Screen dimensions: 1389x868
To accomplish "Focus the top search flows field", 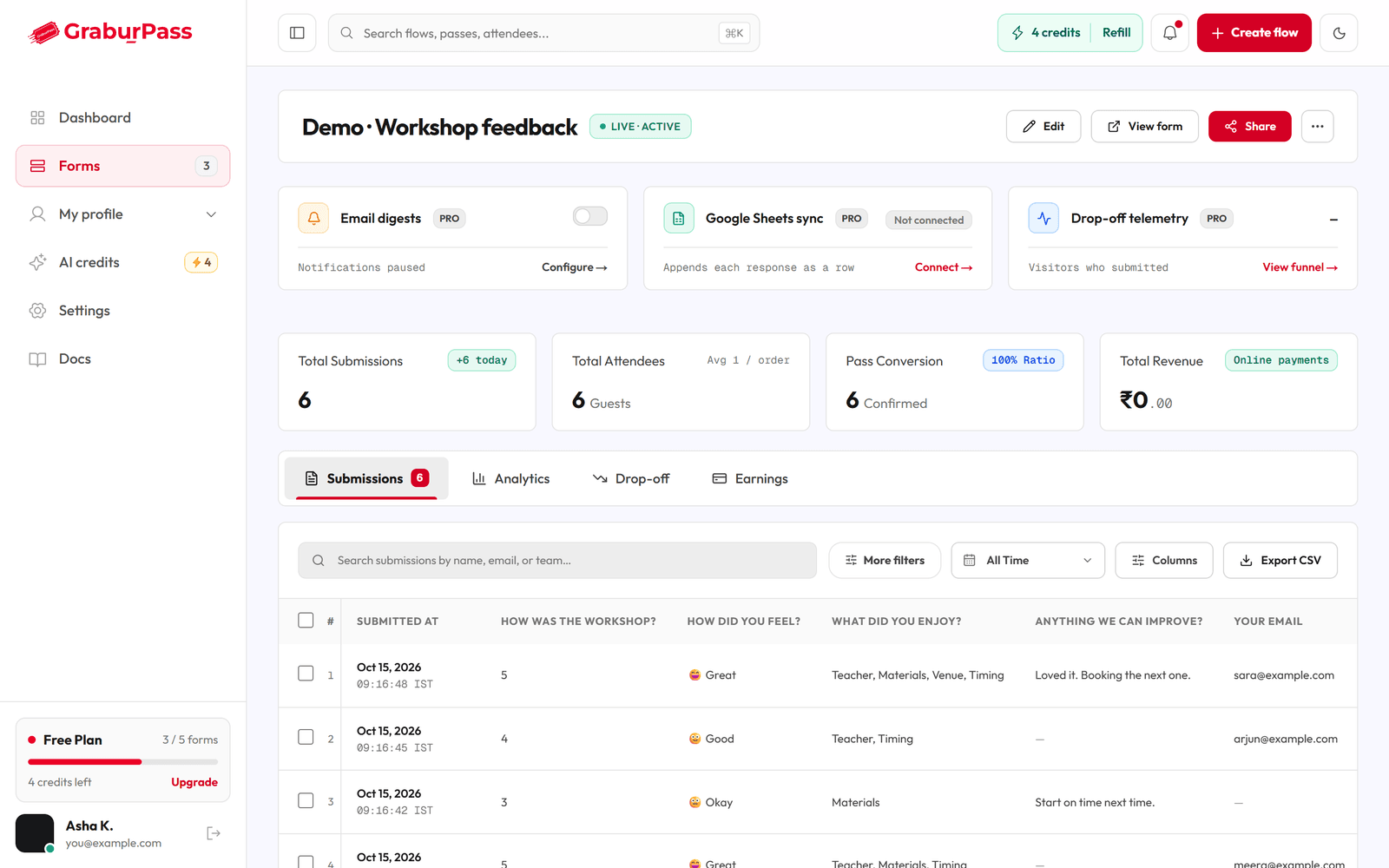I will [x=543, y=33].
